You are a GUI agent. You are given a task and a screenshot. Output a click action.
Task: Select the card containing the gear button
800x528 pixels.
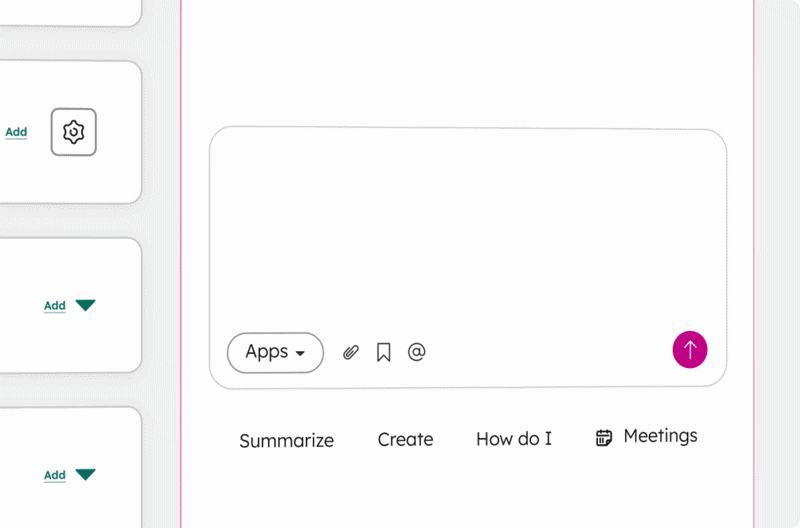point(70,132)
